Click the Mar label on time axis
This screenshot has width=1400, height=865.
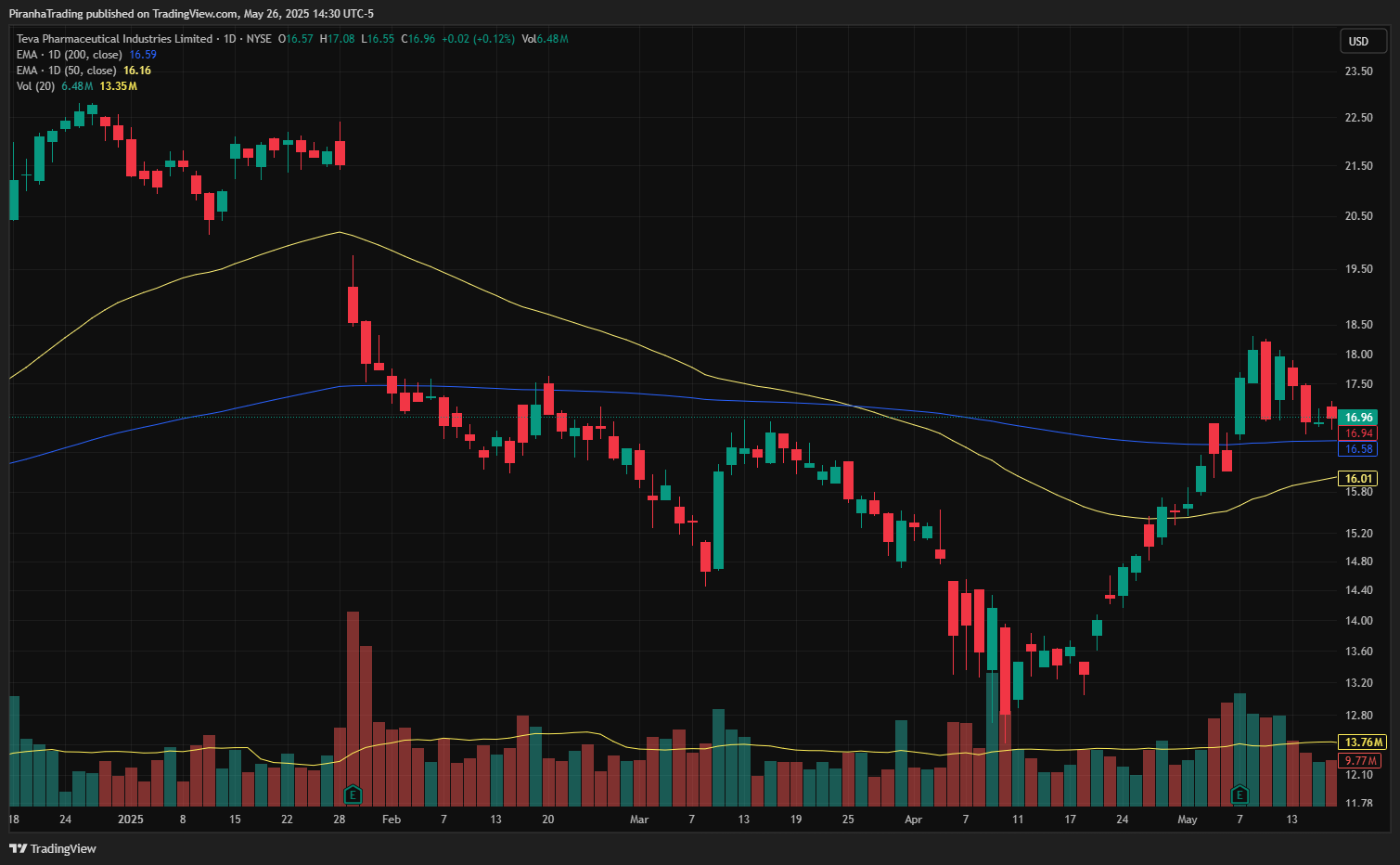[639, 820]
